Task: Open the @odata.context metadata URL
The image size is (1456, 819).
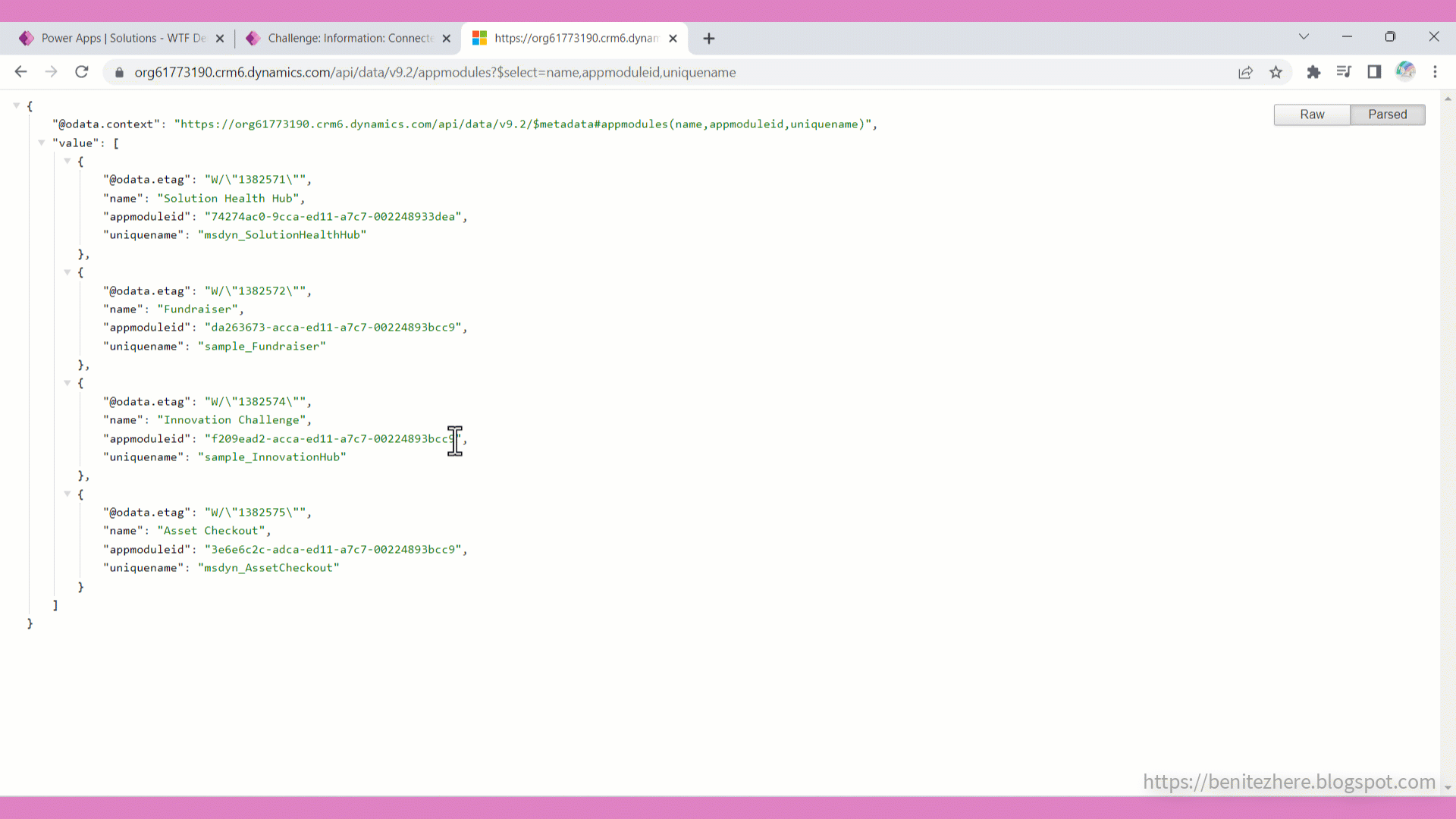Action: 522,124
